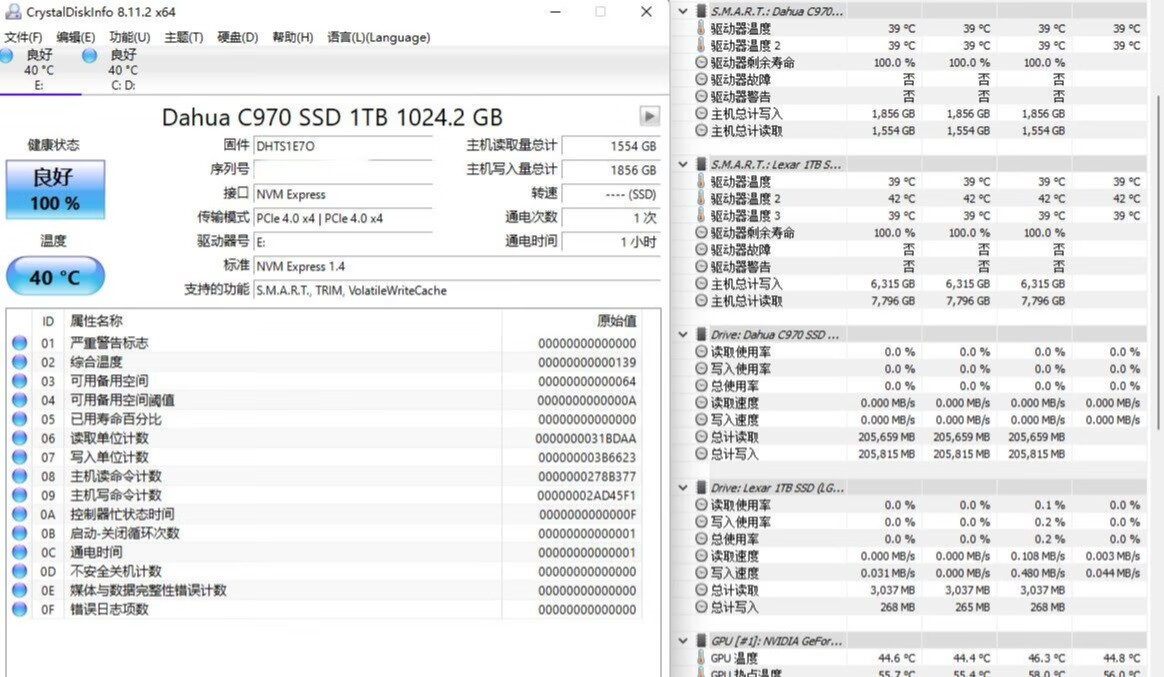Screen dimensions: 1164x677
Task: Click the icon next to 读取使用率 under Lexar drive
Action: point(700,504)
